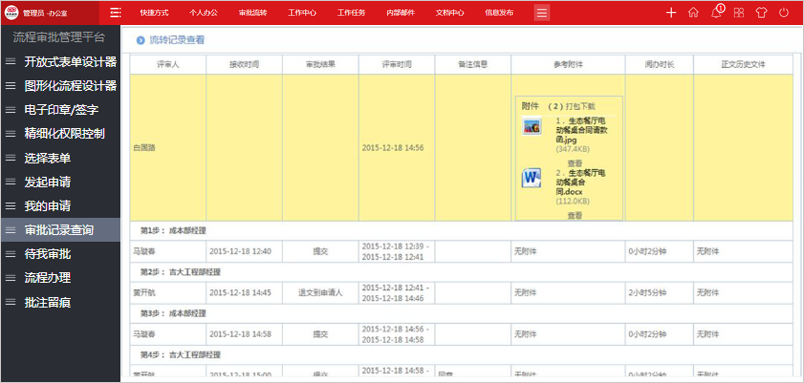Select 电子印章/签字 sidebar item

point(62,110)
